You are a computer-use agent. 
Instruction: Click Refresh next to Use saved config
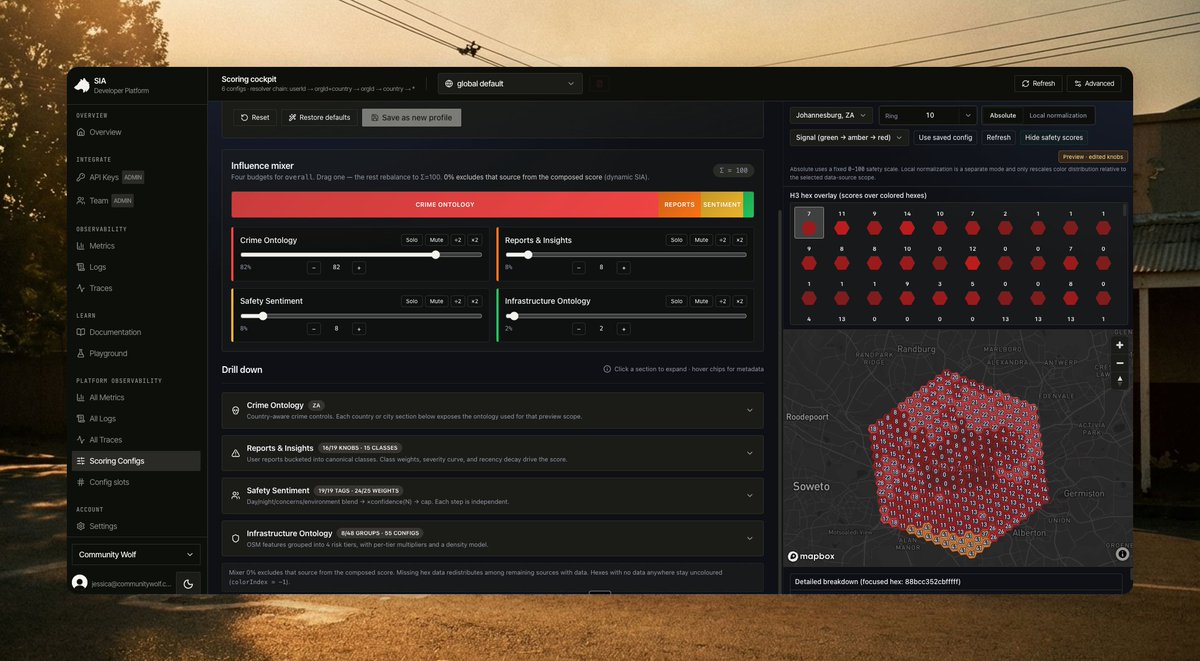pos(998,137)
